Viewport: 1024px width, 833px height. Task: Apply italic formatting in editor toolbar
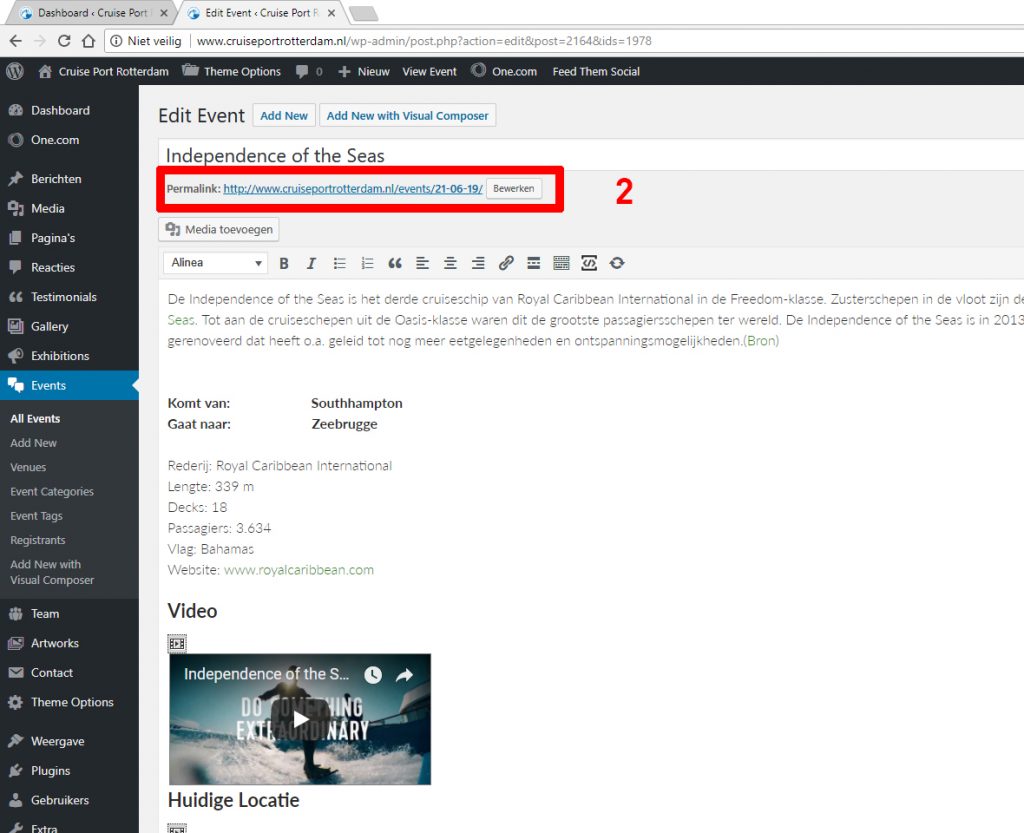tap(311, 263)
